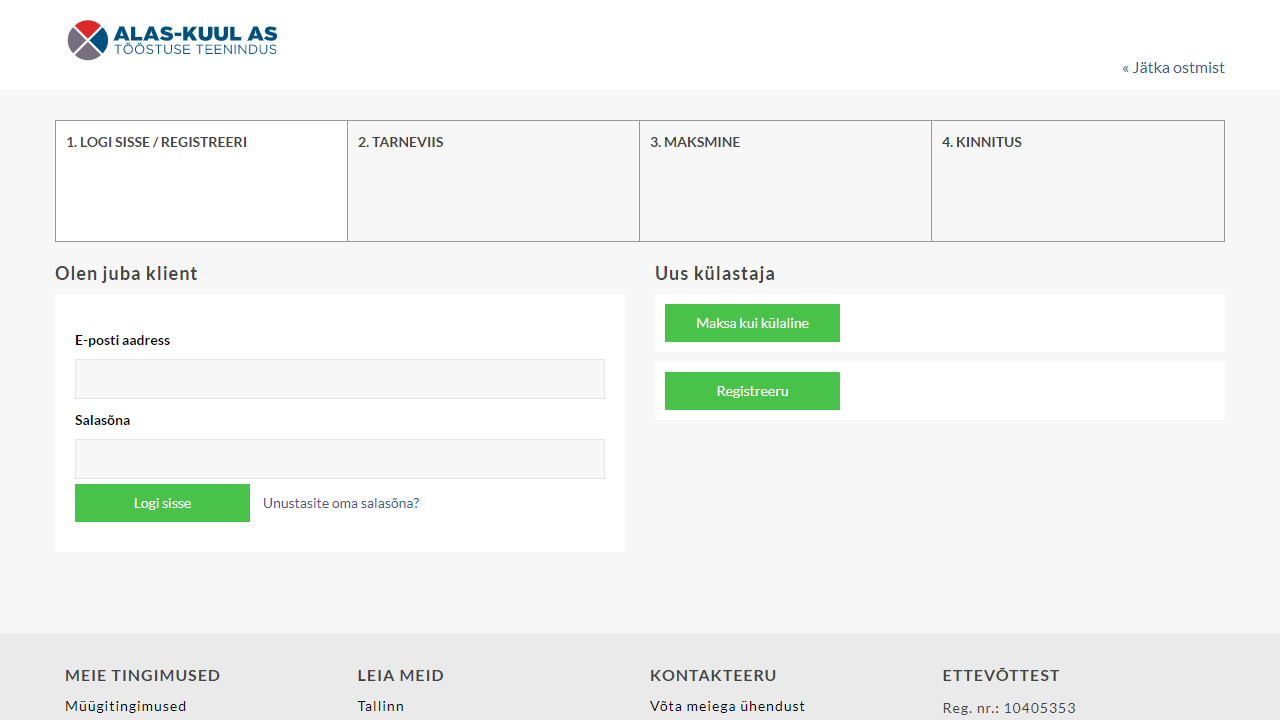Screen dimensions: 1280x720
Task: Open Võta meiega ühendust contact link
Action: [727, 706]
